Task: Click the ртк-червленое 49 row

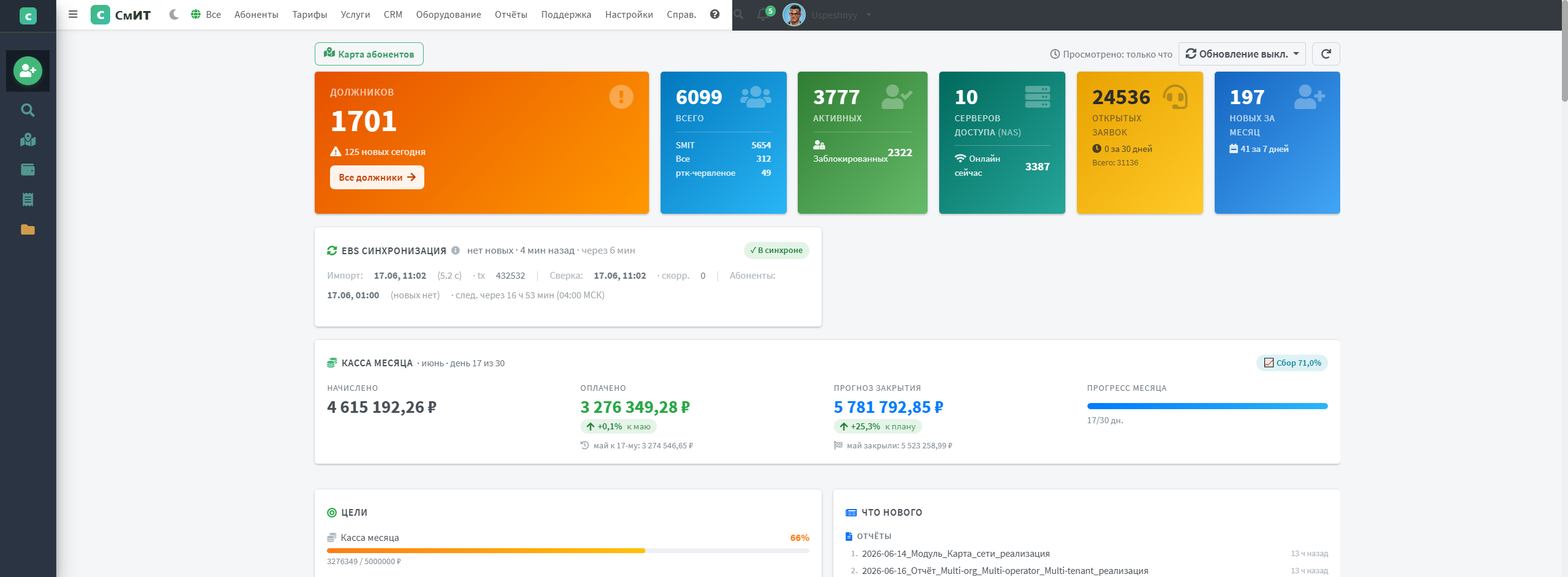Action: (724, 173)
